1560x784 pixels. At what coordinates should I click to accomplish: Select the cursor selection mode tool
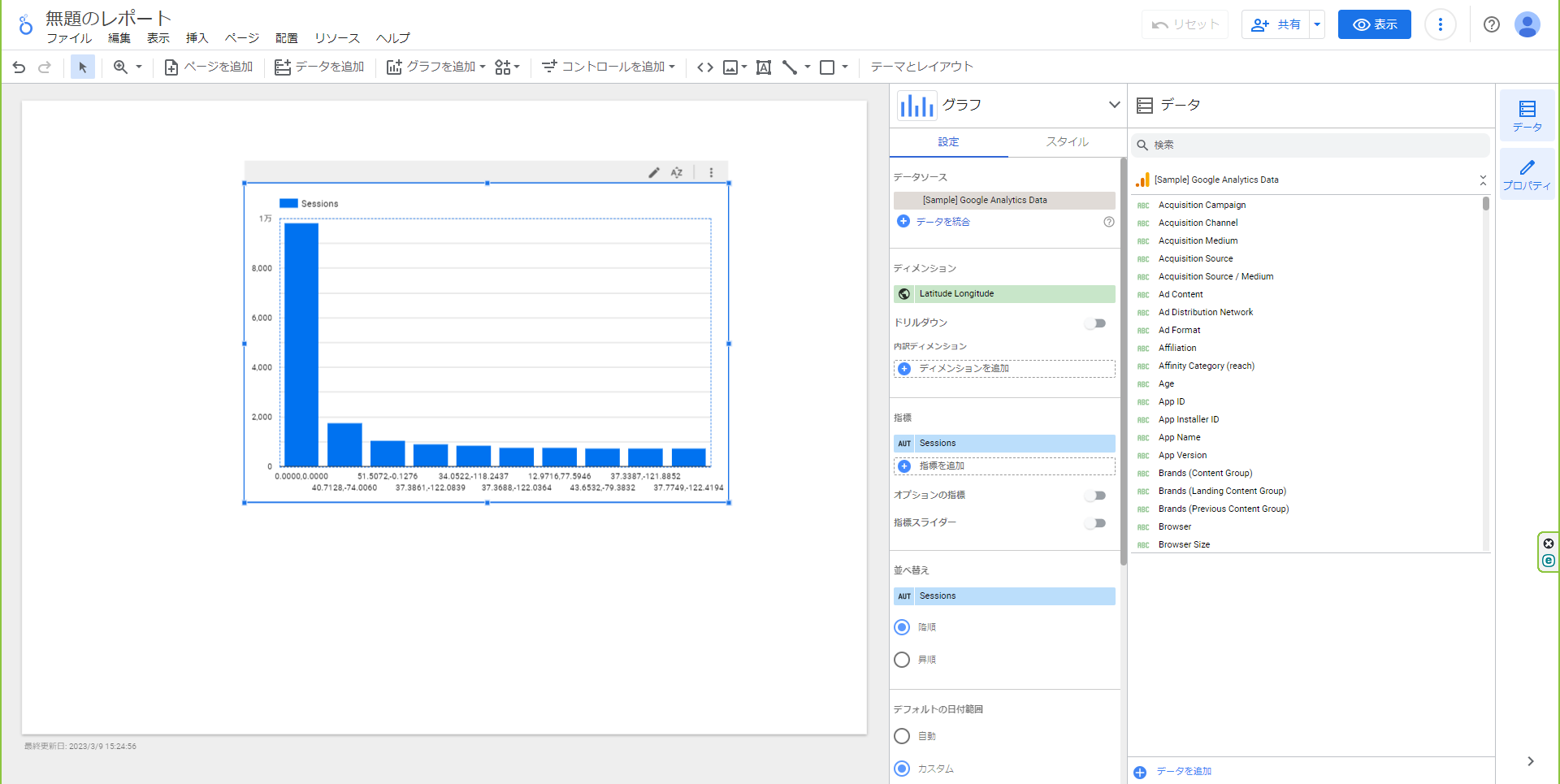pos(82,67)
